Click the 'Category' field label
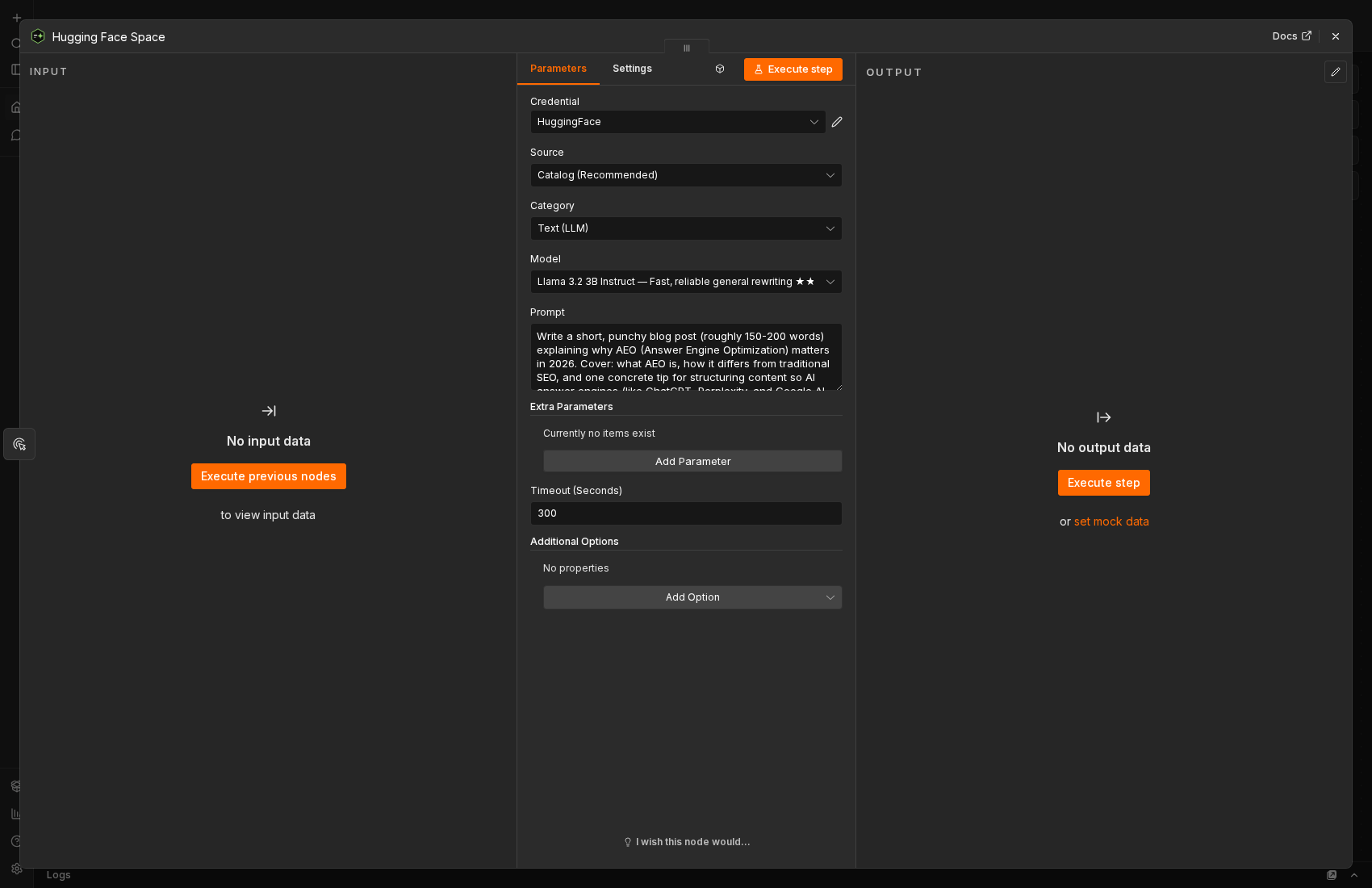 552,206
